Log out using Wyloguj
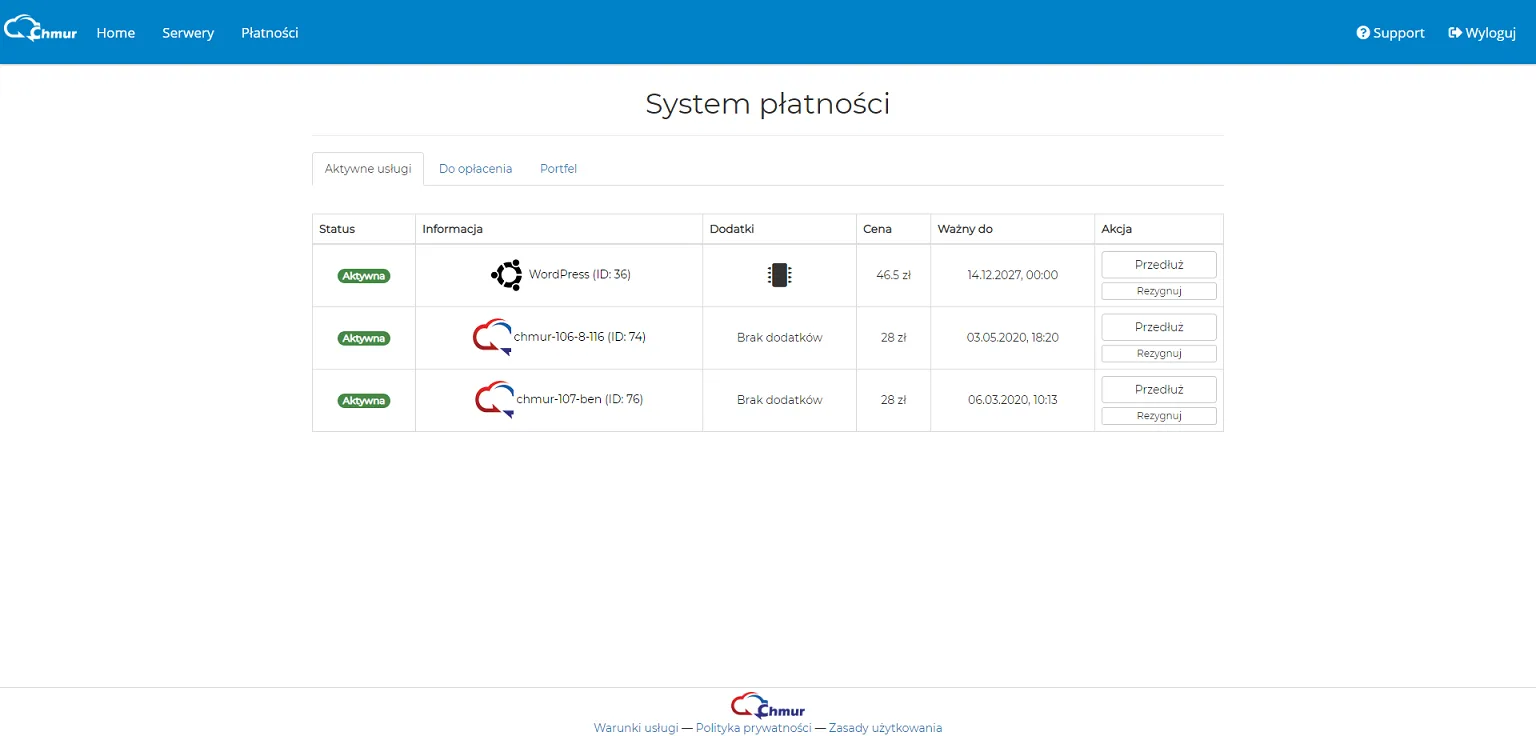 pos(1482,33)
